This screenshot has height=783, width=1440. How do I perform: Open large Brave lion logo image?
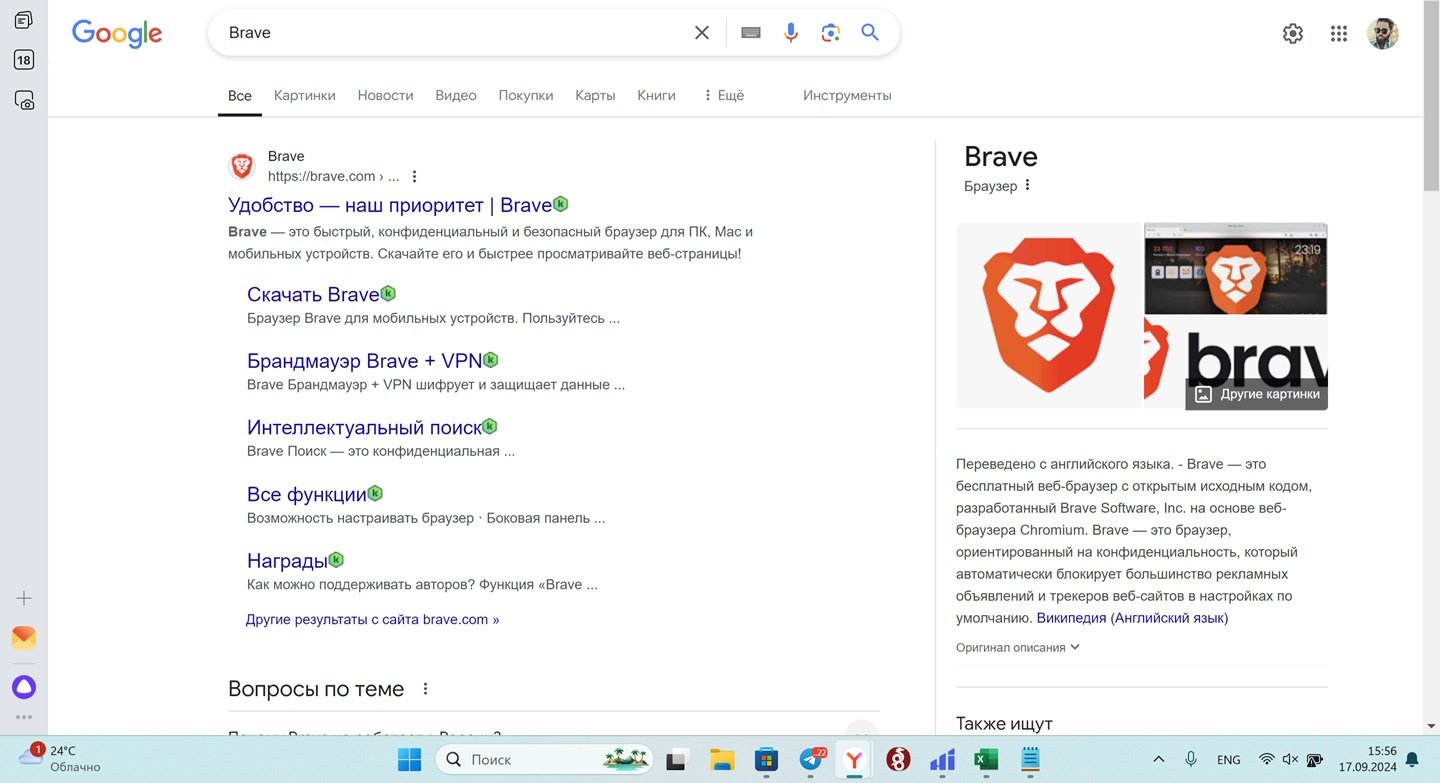tap(1048, 315)
